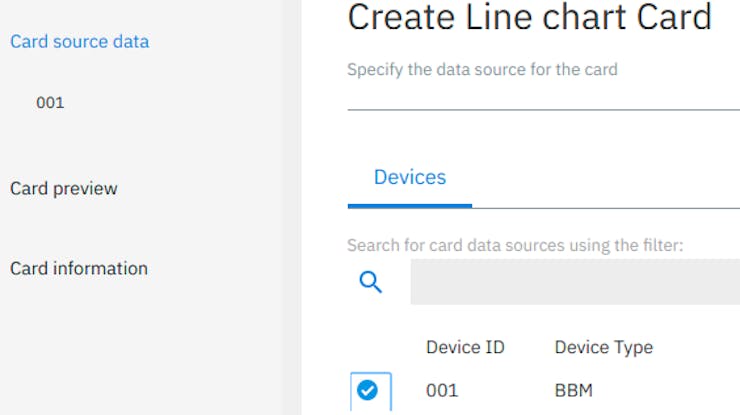Select 001 under Card source data

50,102
